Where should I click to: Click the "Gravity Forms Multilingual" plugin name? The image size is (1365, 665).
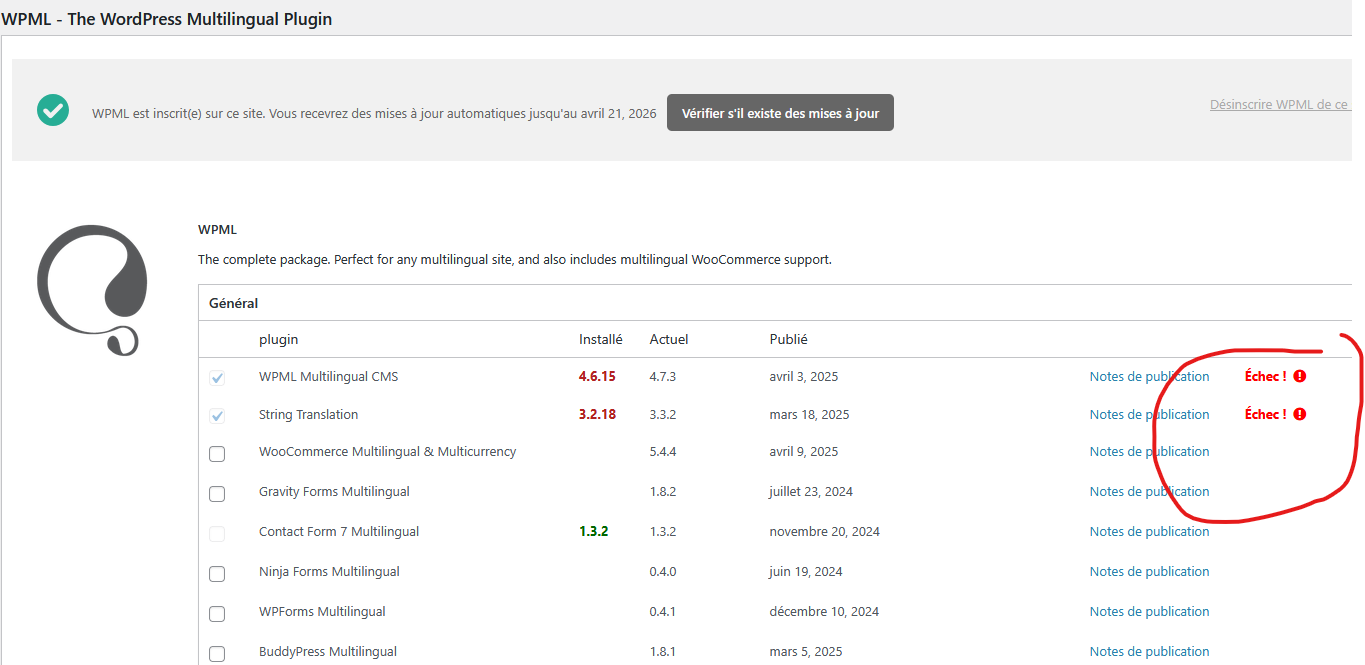334,492
